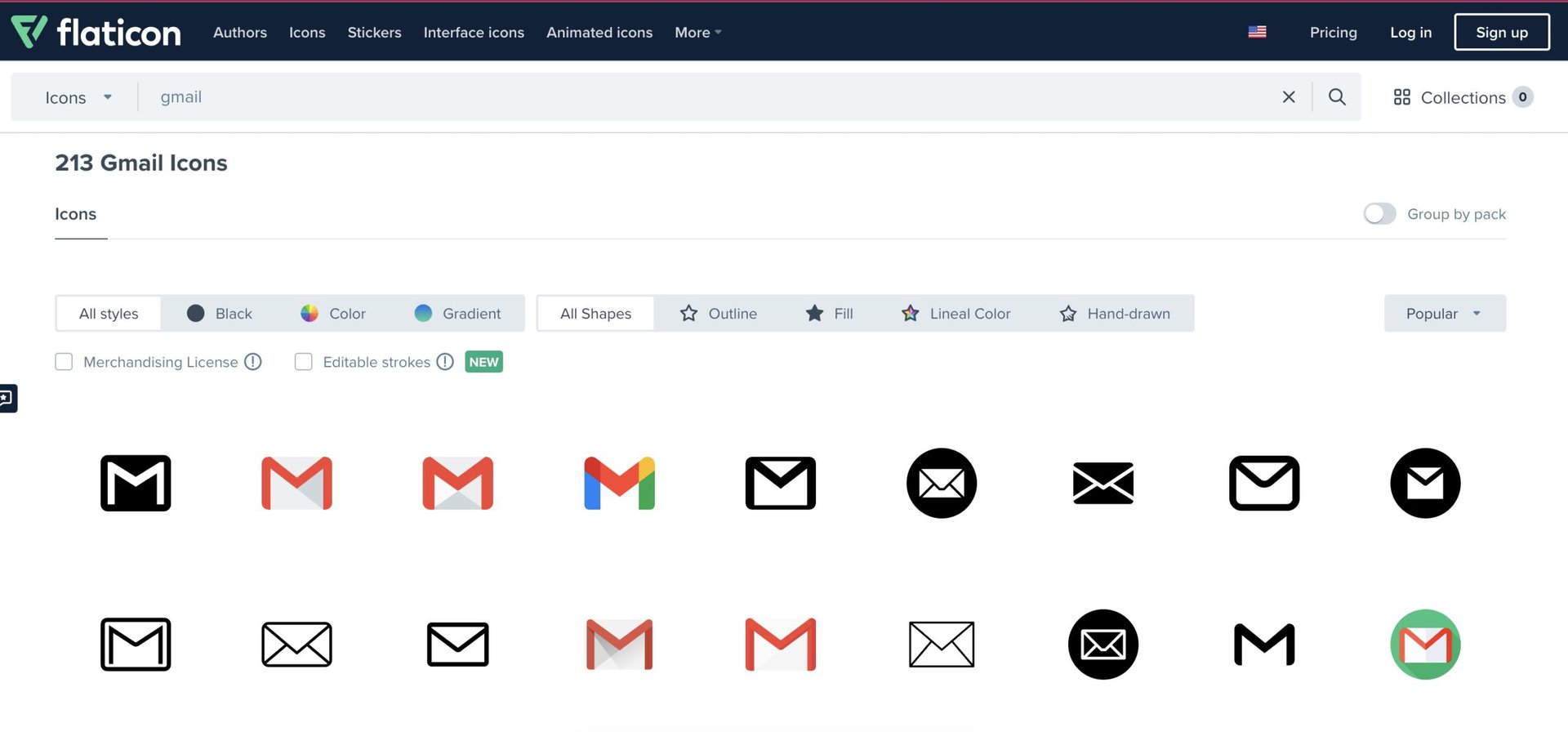
Task: Select All styles filter
Action: [109, 313]
